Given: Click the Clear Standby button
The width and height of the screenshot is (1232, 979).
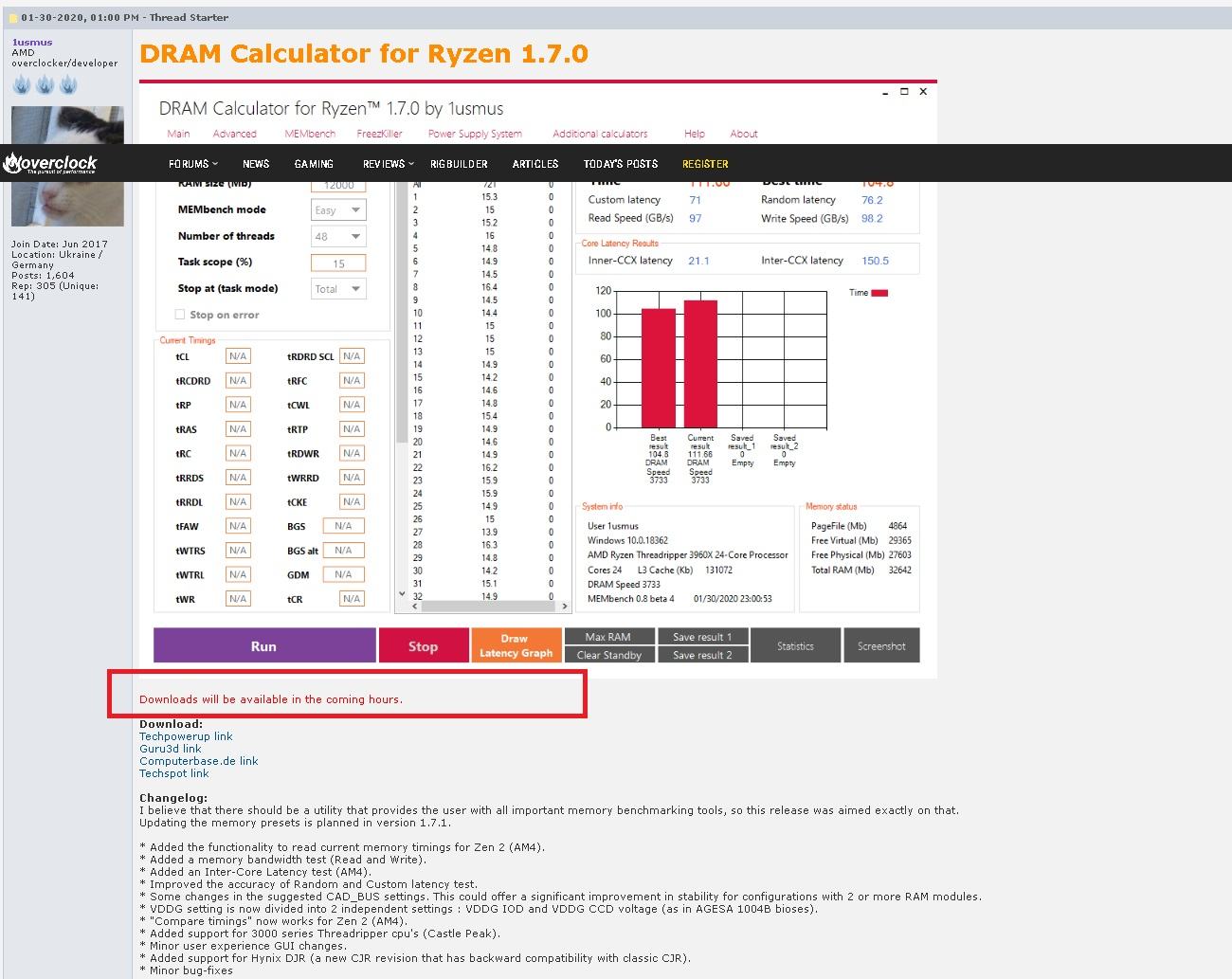Looking at the screenshot, I should coord(608,655).
